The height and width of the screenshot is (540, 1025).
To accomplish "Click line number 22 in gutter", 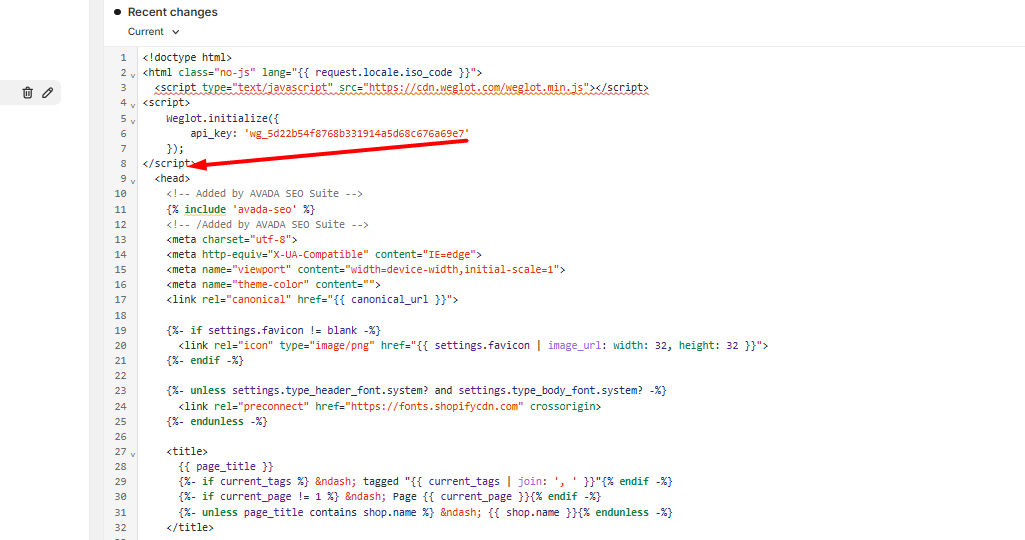I will point(120,375).
